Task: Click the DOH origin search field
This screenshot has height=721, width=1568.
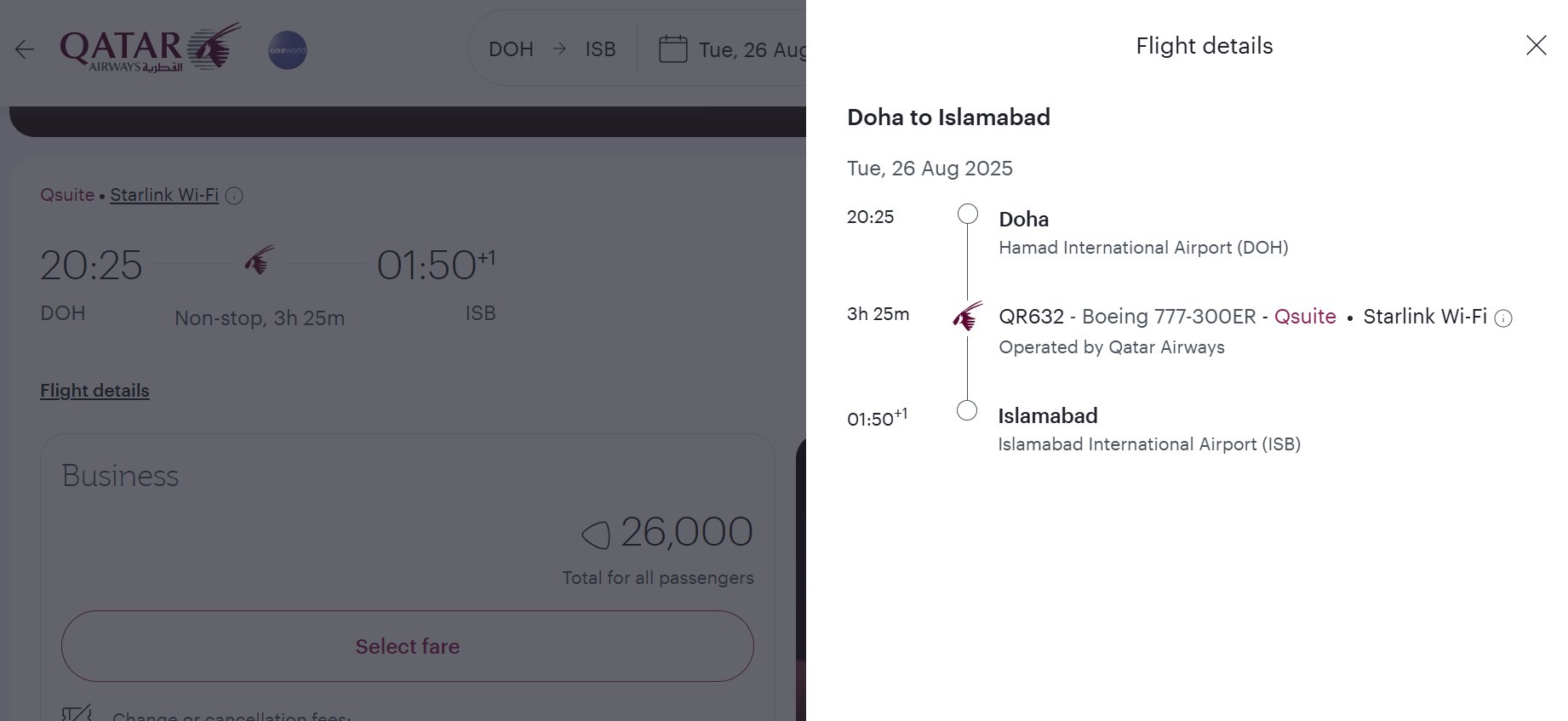Action: point(511,49)
